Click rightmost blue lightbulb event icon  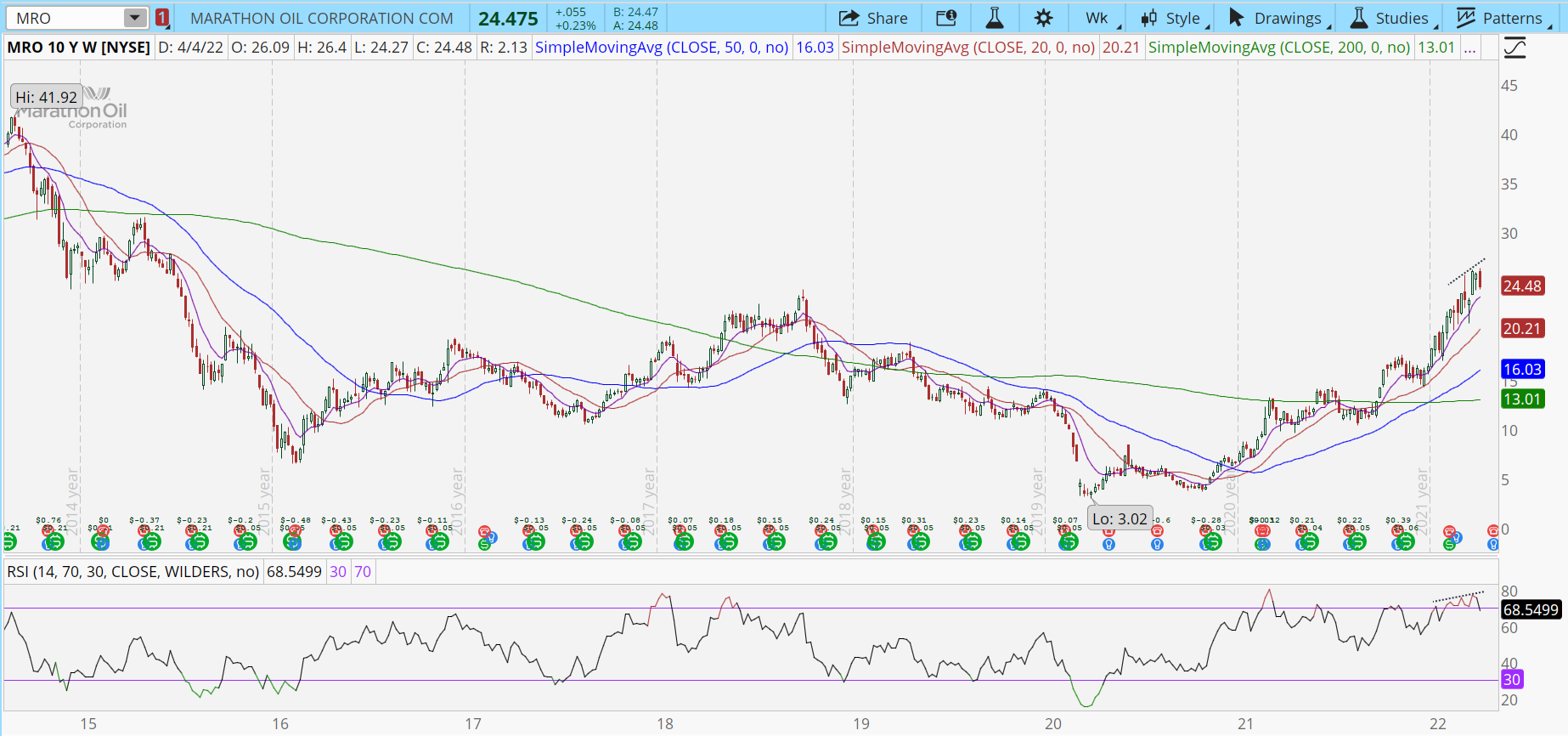click(x=1492, y=545)
